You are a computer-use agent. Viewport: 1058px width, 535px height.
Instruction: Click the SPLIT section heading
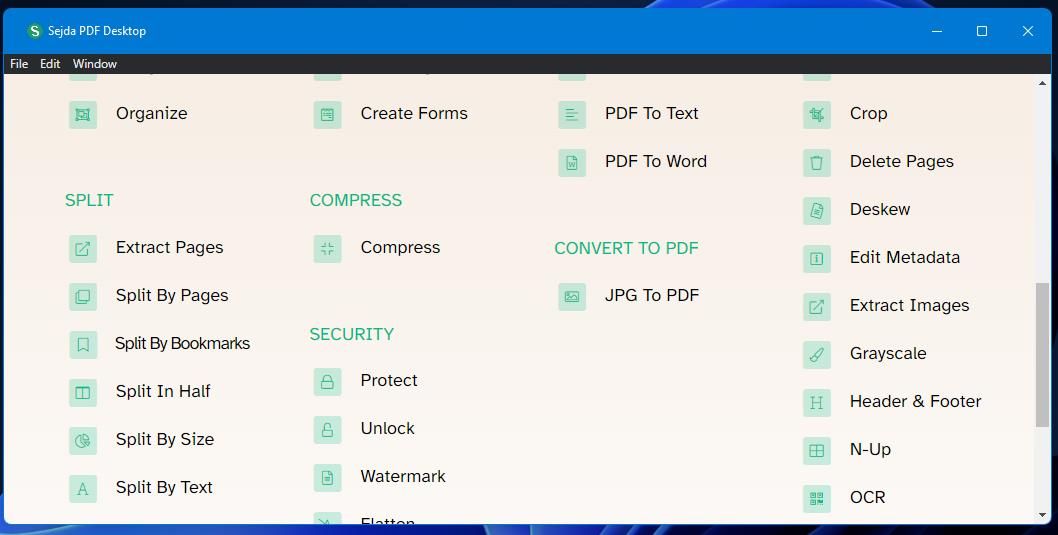pos(89,200)
